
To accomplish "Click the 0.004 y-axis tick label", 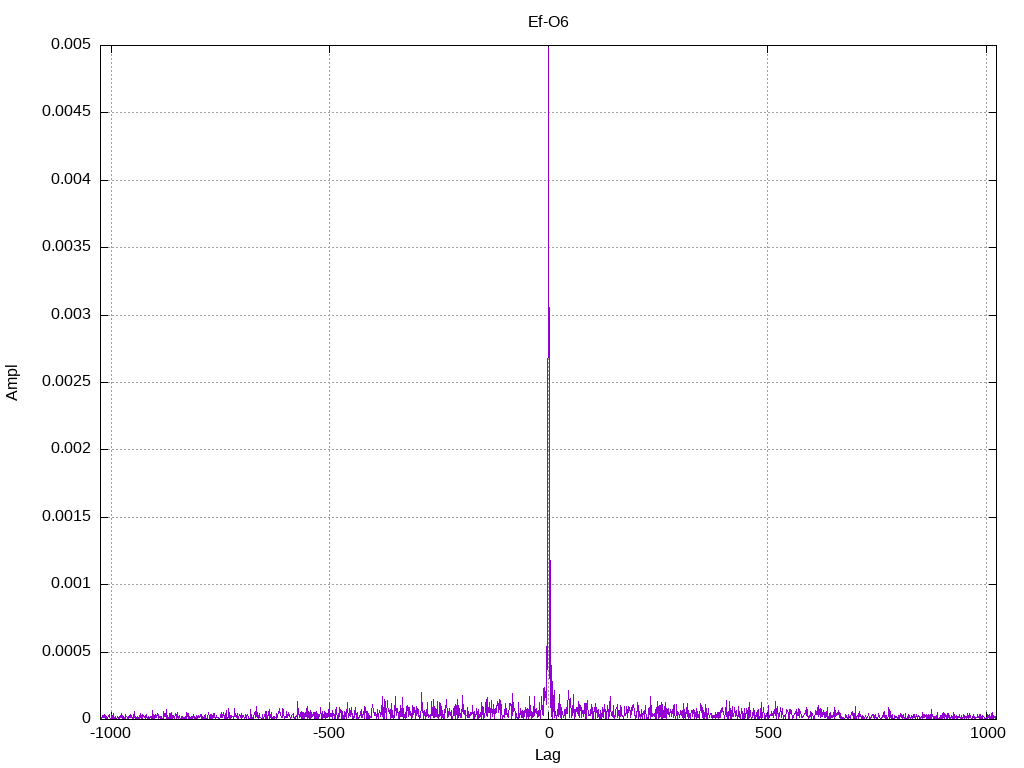I will (x=71, y=180).
